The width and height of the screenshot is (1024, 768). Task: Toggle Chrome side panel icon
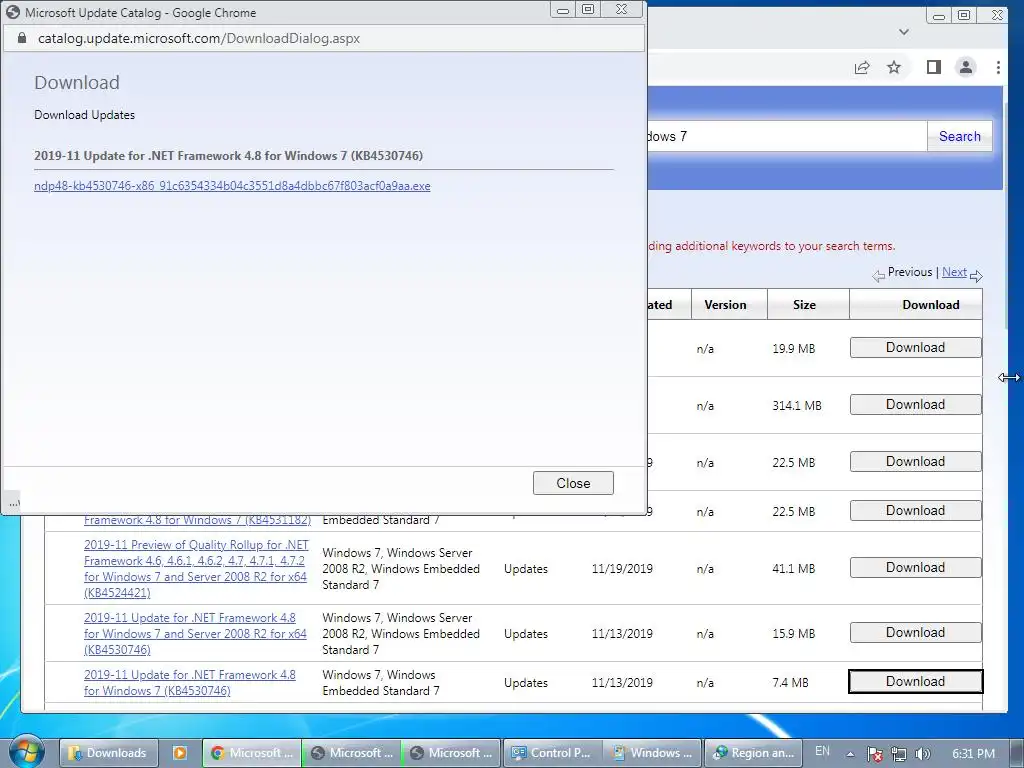click(933, 67)
